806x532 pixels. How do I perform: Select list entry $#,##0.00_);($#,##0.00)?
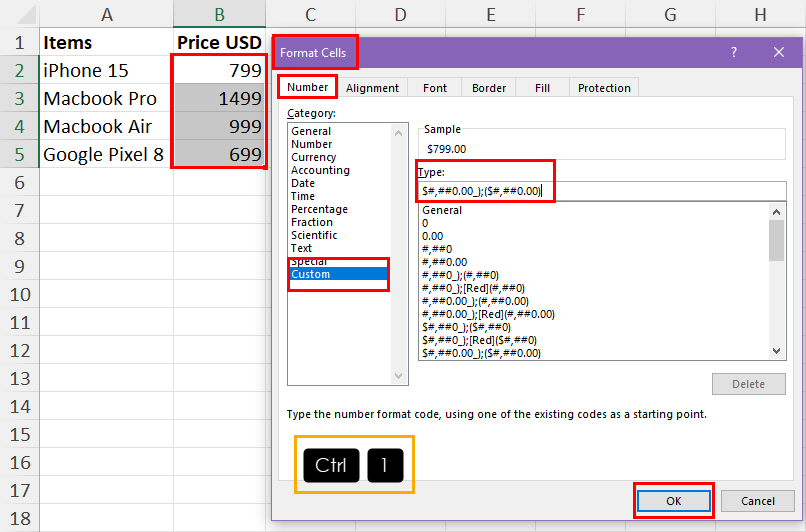[x=481, y=353]
